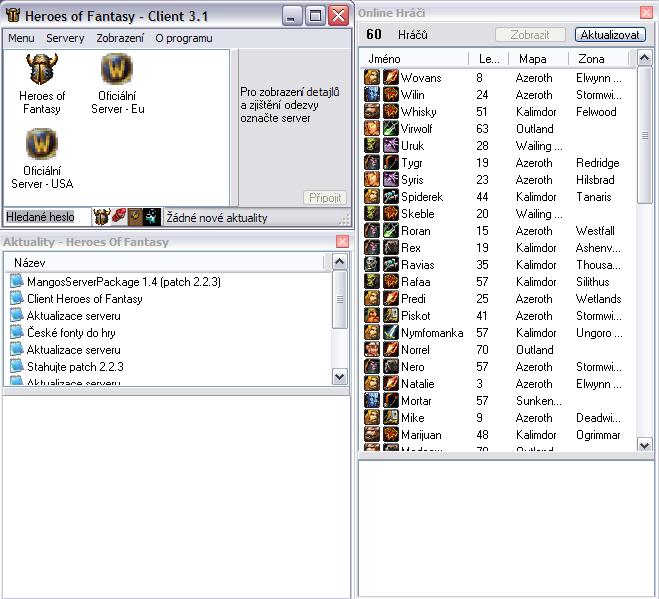Screen dimensions: 659x599
Task: Click the race portrait icon next to Wovans
Action: [372, 77]
